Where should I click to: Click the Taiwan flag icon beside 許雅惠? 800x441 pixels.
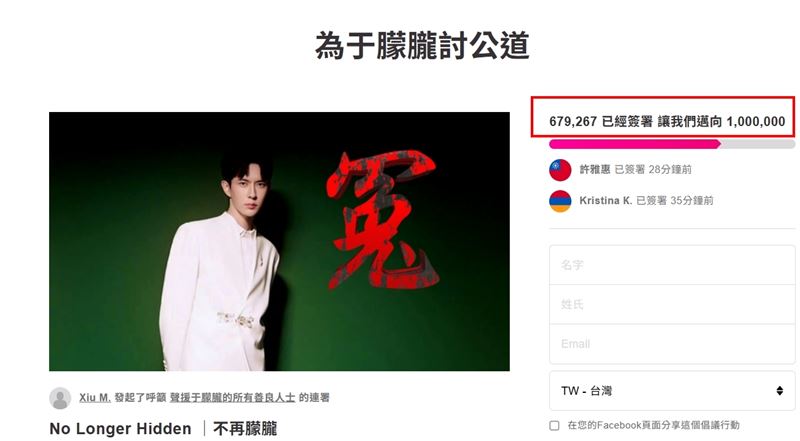point(560,170)
